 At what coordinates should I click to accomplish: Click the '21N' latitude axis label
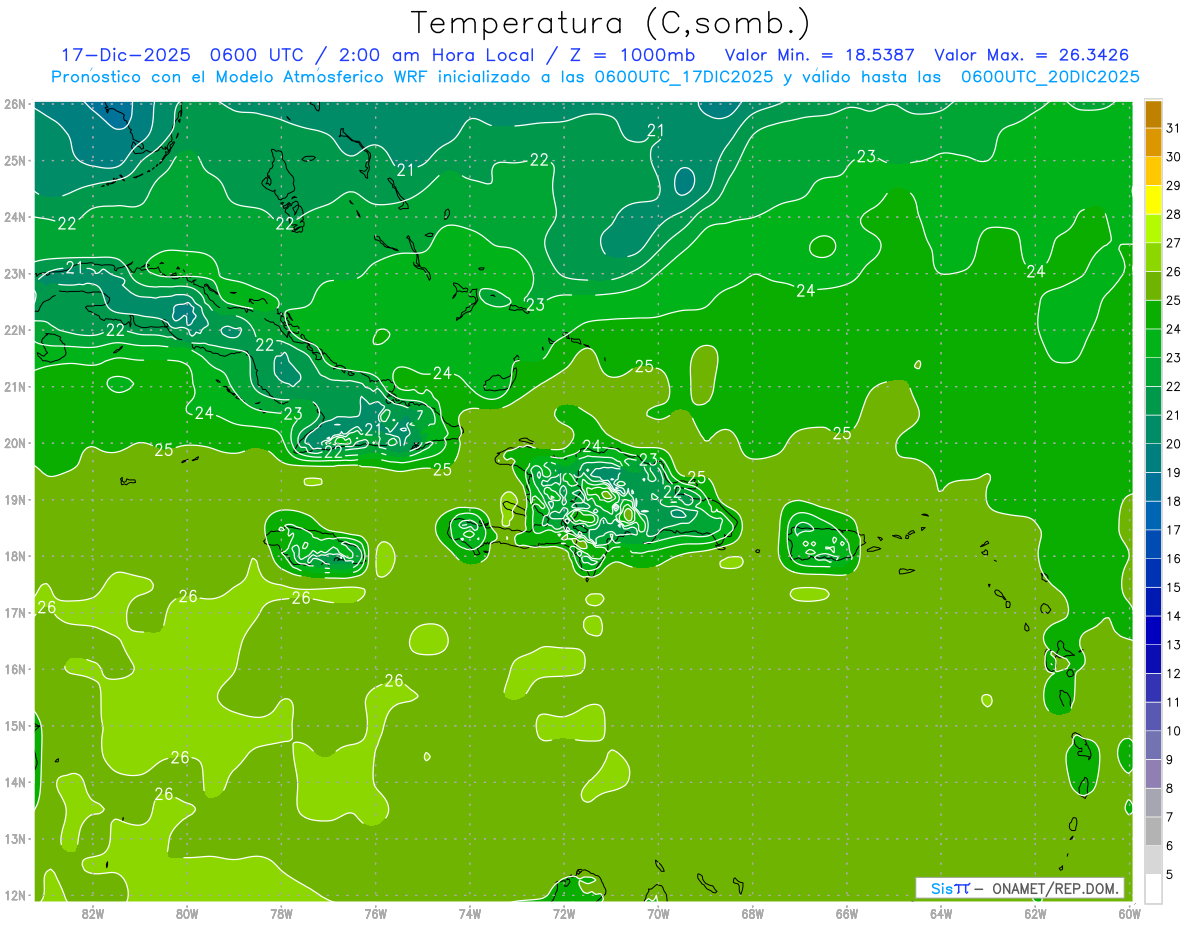(15, 386)
